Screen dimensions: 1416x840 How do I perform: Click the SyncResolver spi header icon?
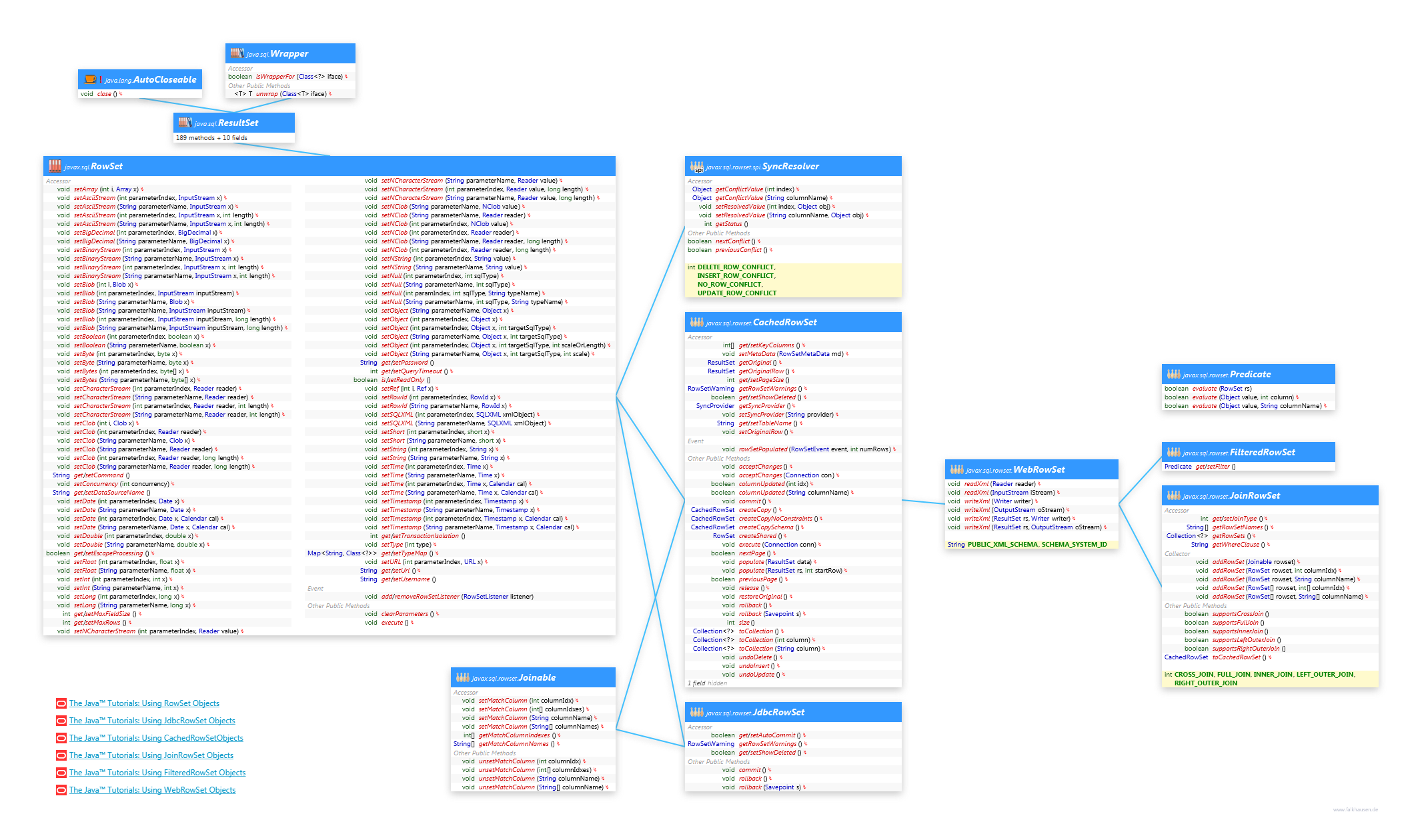coord(696,166)
